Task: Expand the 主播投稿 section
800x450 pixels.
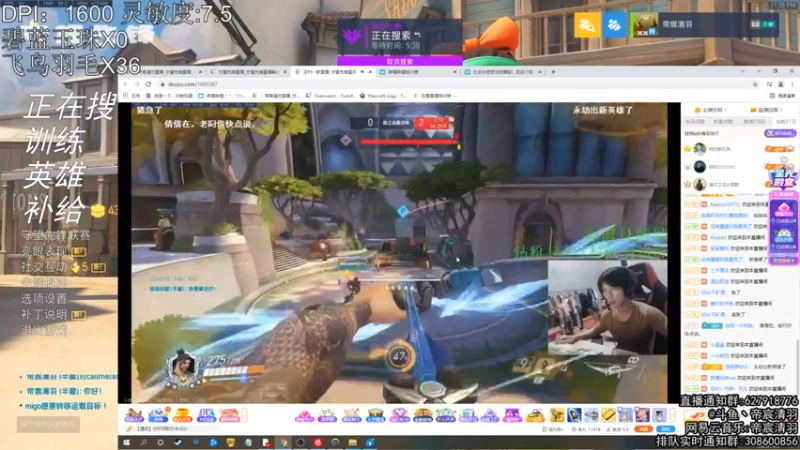Action: click(x=711, y=110)
